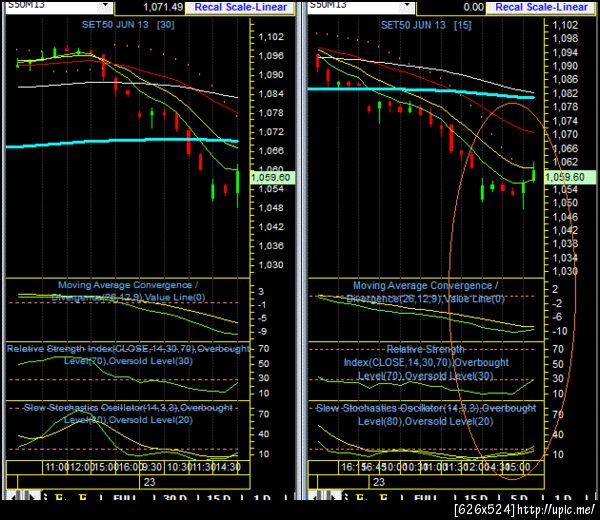Select 15D range under left chart
600x520 pixels.
point(219,497)
